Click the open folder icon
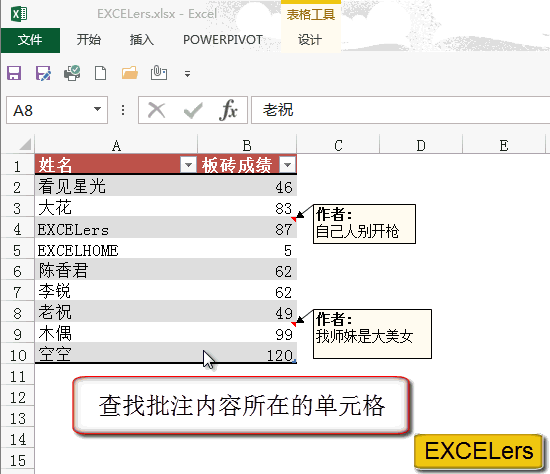Image resolution: width=550 pixels, height=474 pixels. click(129, 73)
